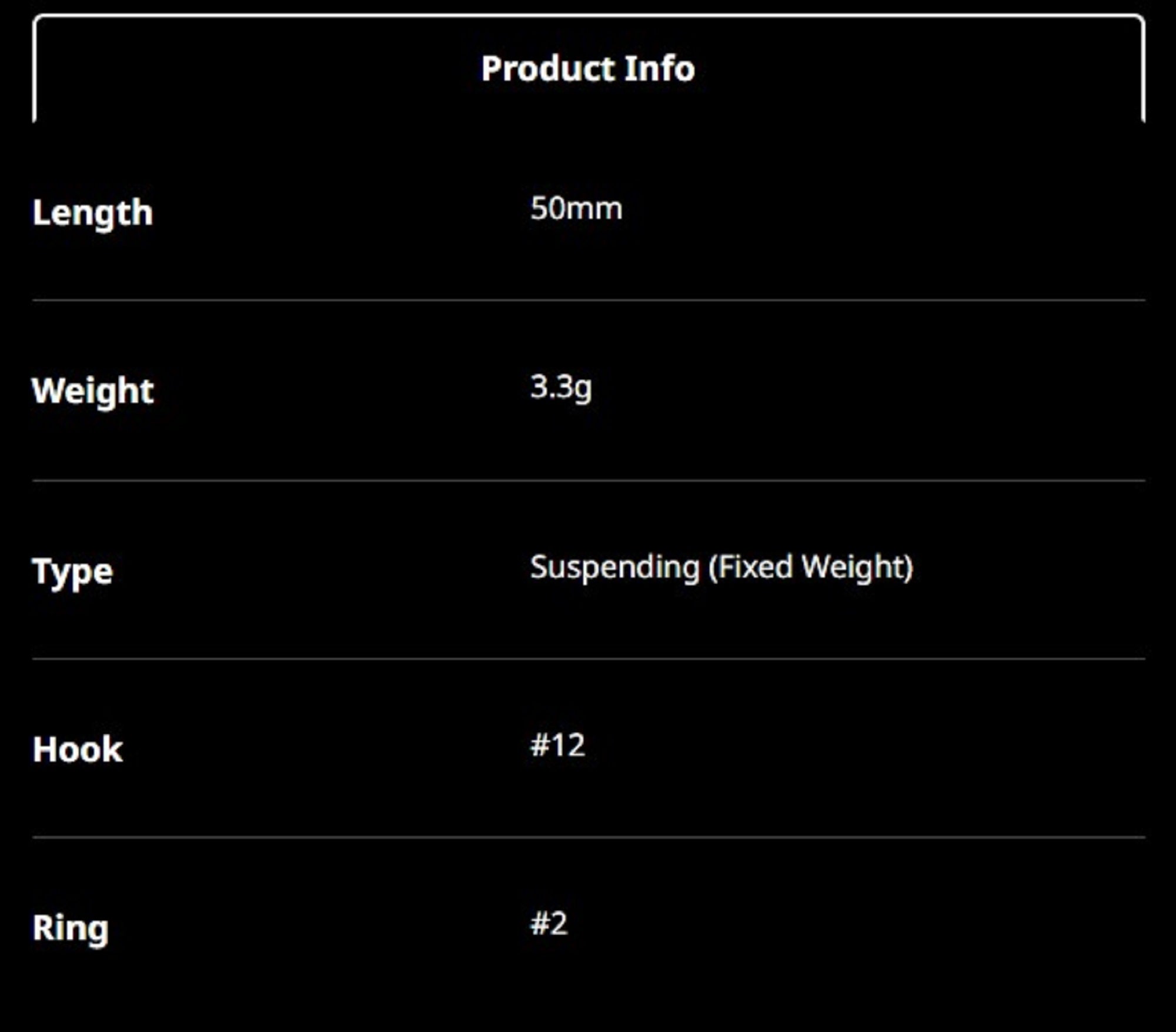Click the divider line below the Type row

(588, 659)
